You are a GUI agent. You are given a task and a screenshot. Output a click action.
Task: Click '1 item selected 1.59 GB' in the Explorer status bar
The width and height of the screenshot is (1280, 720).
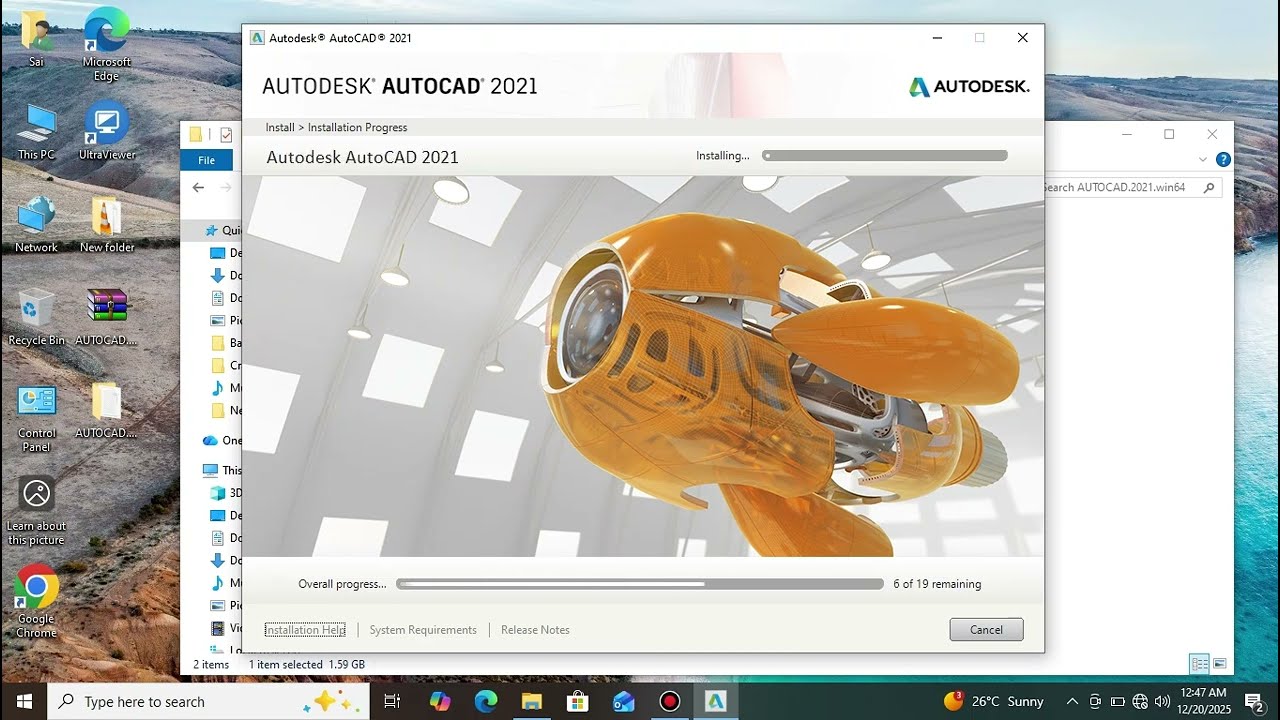click(x=307, y=664)
